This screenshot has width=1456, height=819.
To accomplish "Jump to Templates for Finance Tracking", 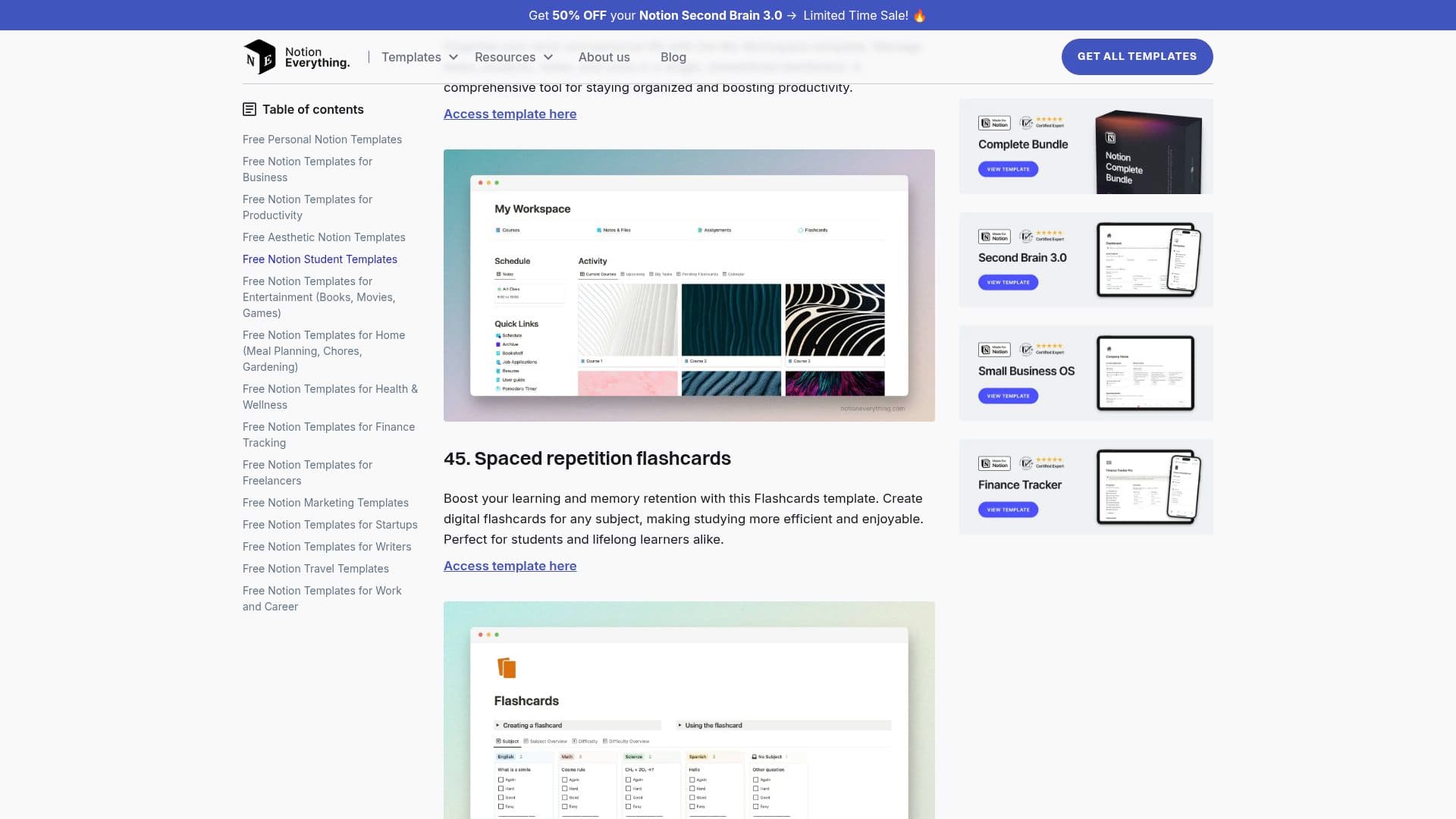I will pos(328,435).
